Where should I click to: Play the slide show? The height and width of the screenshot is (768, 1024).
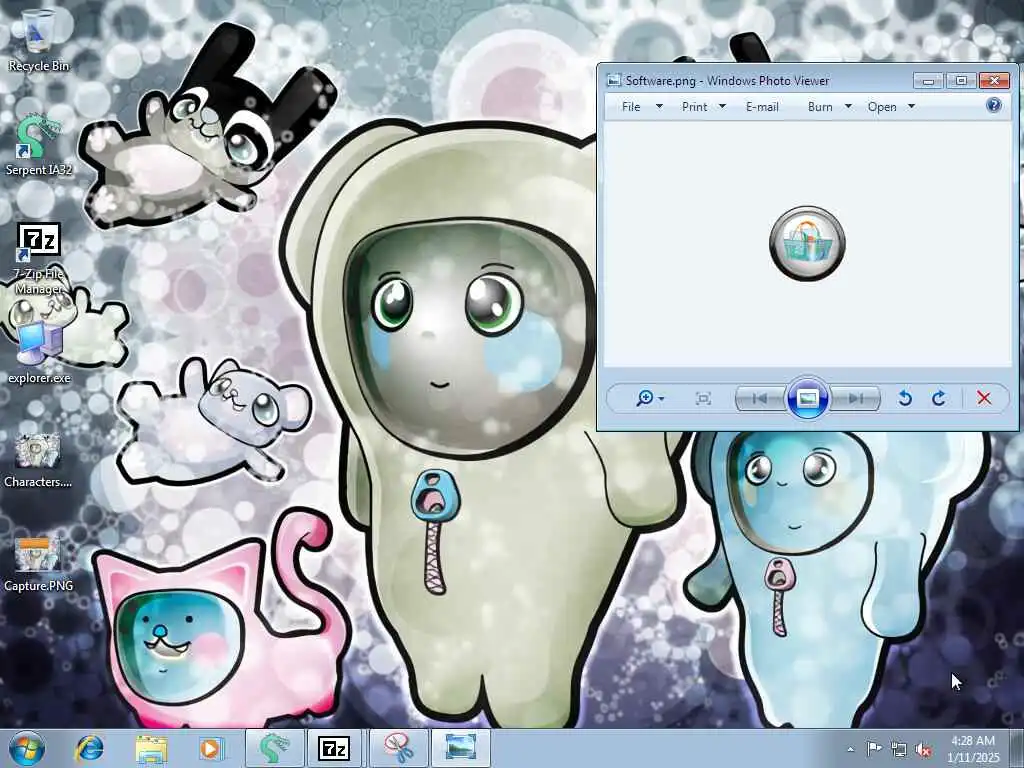click(808, 398)
